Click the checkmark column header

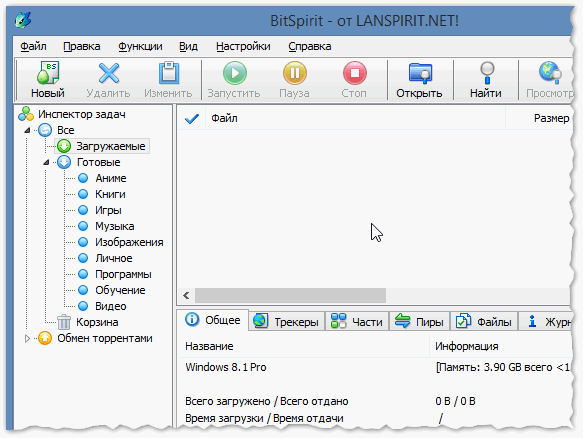click(x=192, y=119)
